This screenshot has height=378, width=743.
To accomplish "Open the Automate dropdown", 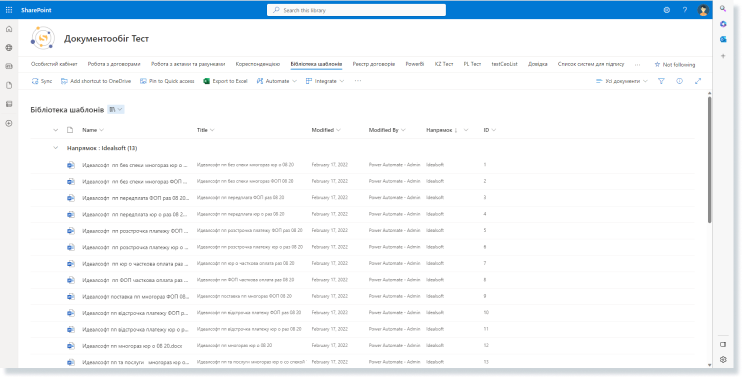I will pos(277,81).
